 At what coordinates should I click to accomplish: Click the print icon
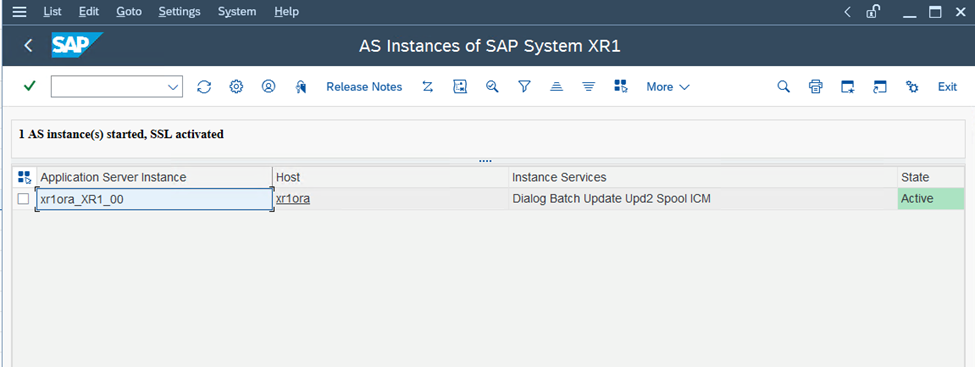coord(816,86)
